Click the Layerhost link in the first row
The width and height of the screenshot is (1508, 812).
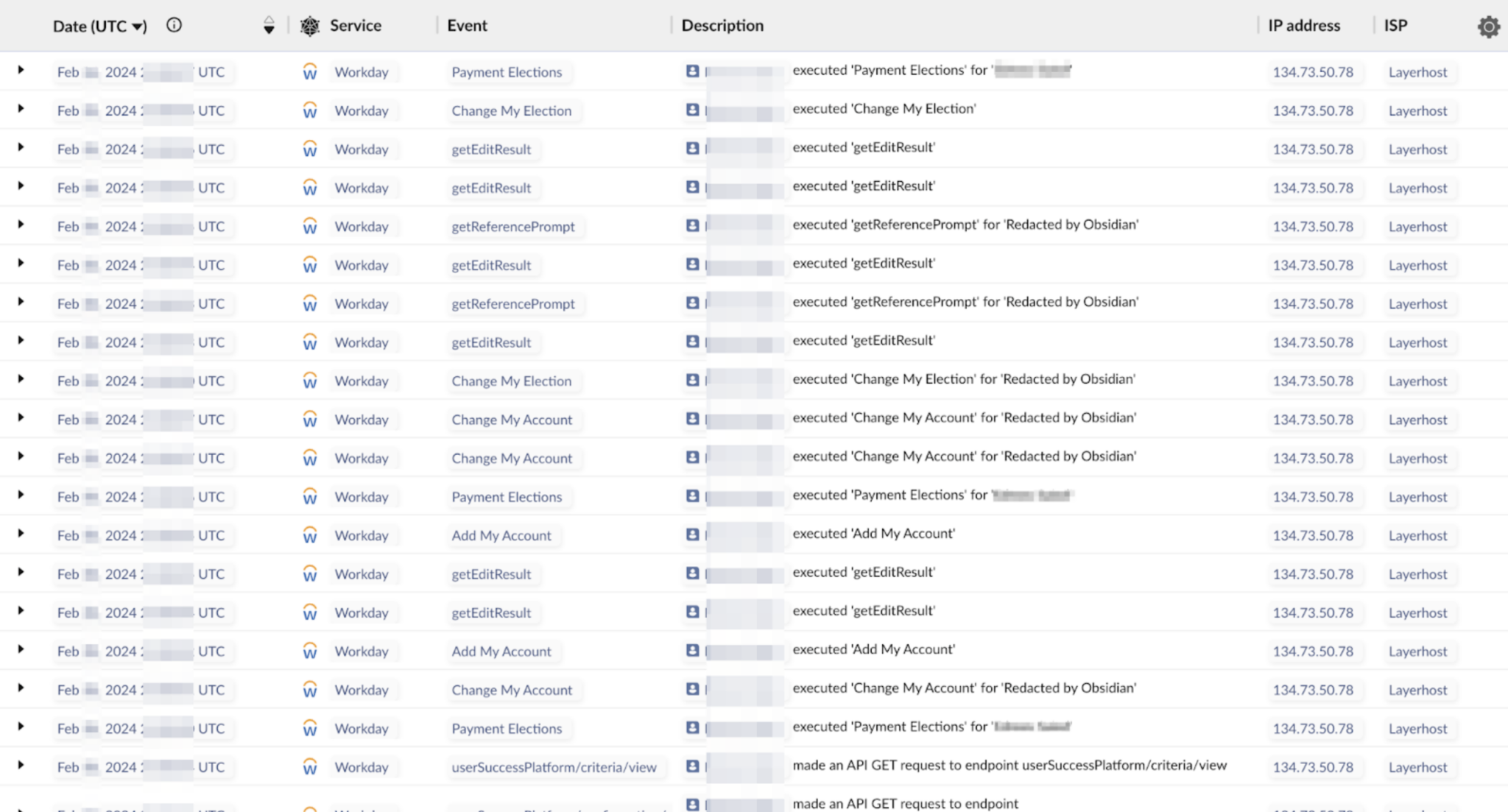(x=1417, y=72)
